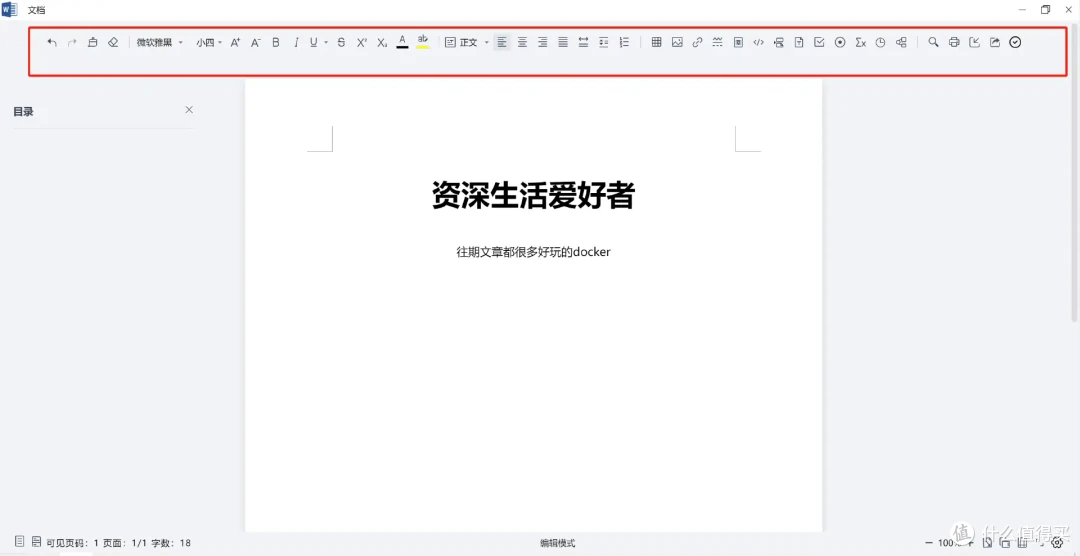Open settings gear in status bar
The image size is (1080, 556).
[1058, 543]
